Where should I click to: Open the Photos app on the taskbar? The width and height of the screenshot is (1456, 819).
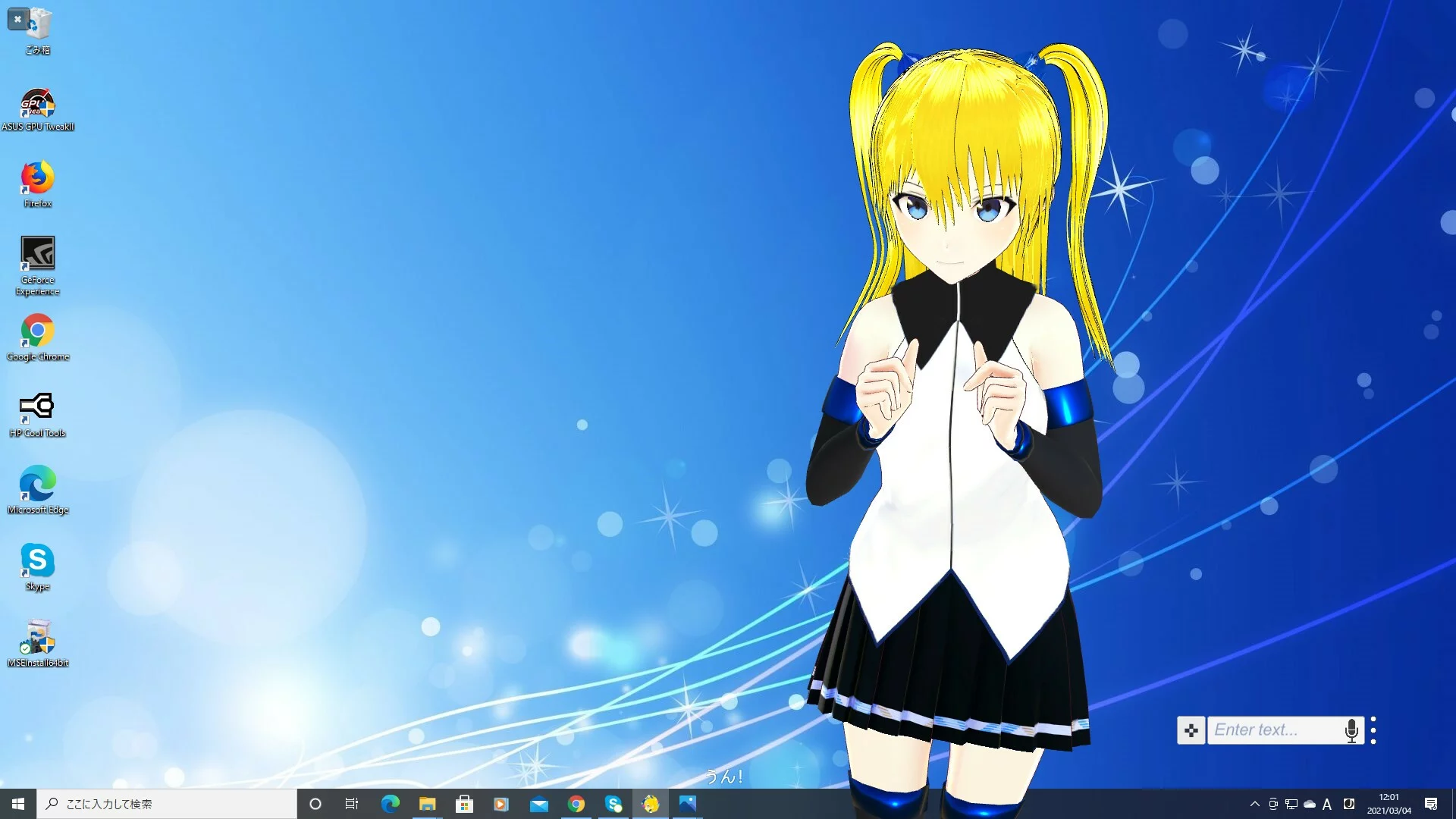pyautogui.click(x=687, y=804)
